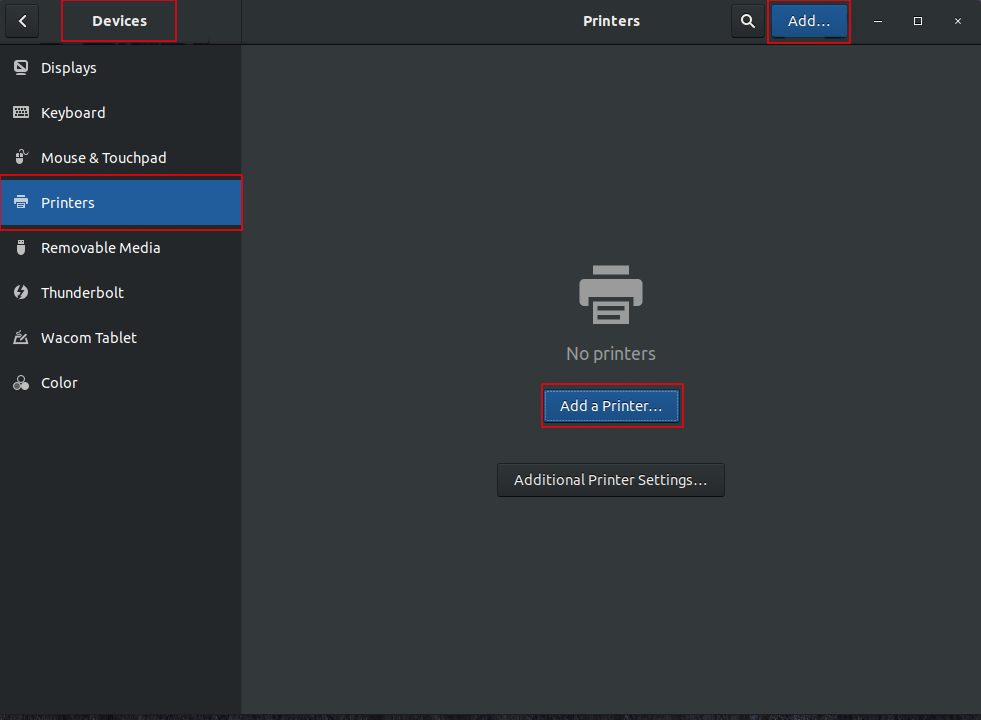Viewport: 981px width, 720px height.
Task: Click the large printer placeholder icon
Action: coord(610,296)
